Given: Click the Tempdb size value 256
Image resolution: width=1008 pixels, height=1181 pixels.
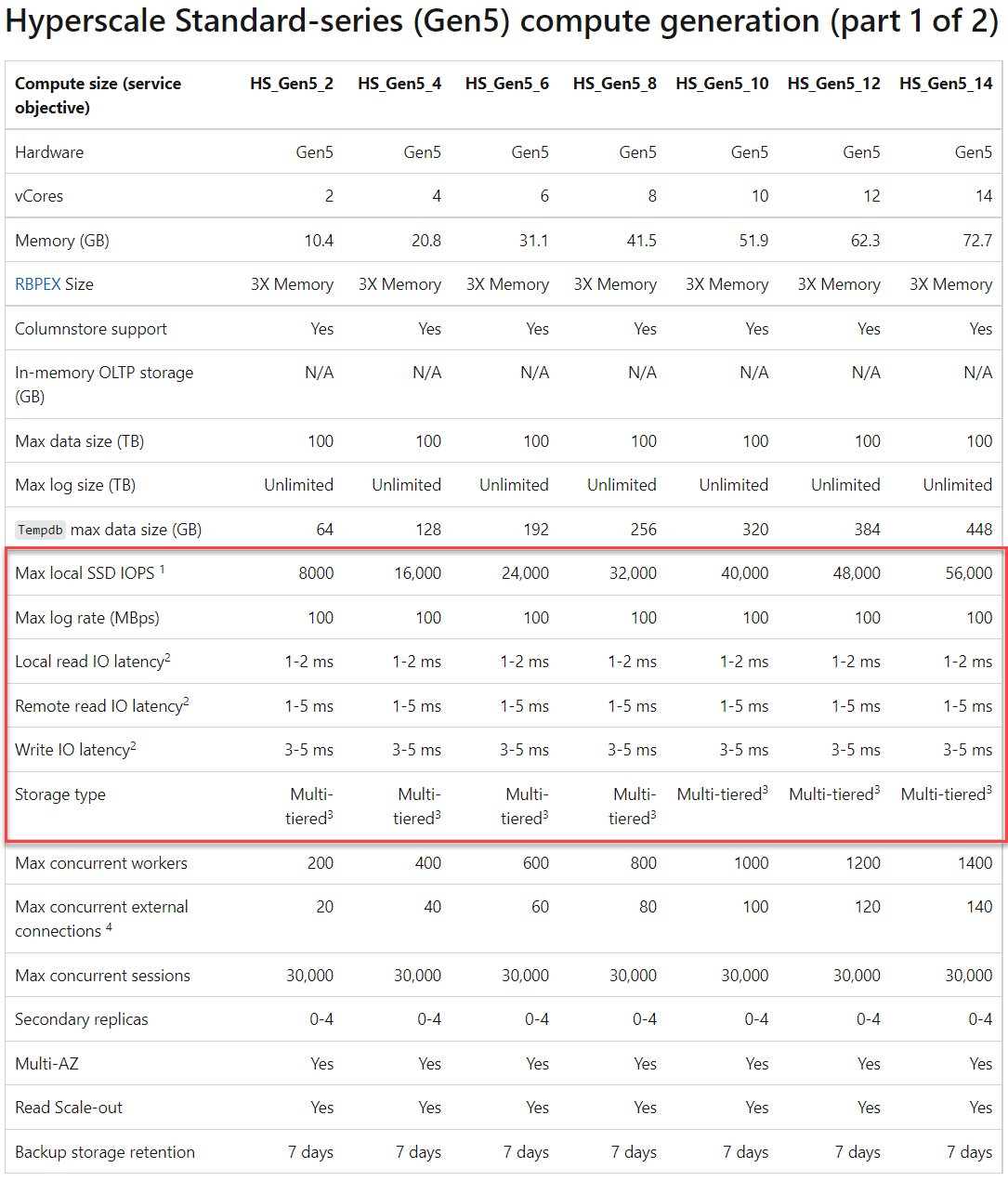Looking at the screenshot, I should (644, 530).
